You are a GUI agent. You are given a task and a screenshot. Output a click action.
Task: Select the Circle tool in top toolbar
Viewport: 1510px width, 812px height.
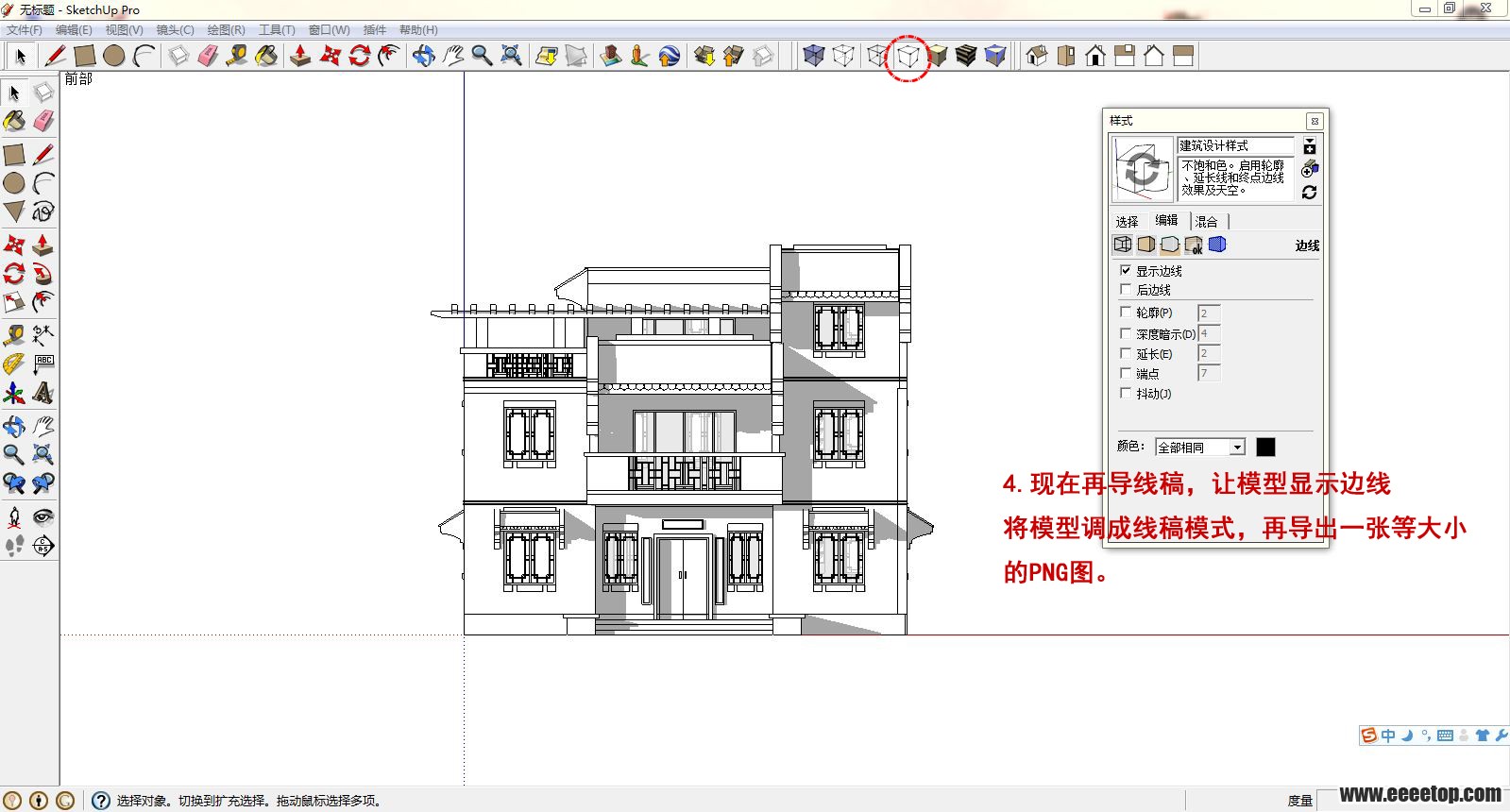(114, 56)
